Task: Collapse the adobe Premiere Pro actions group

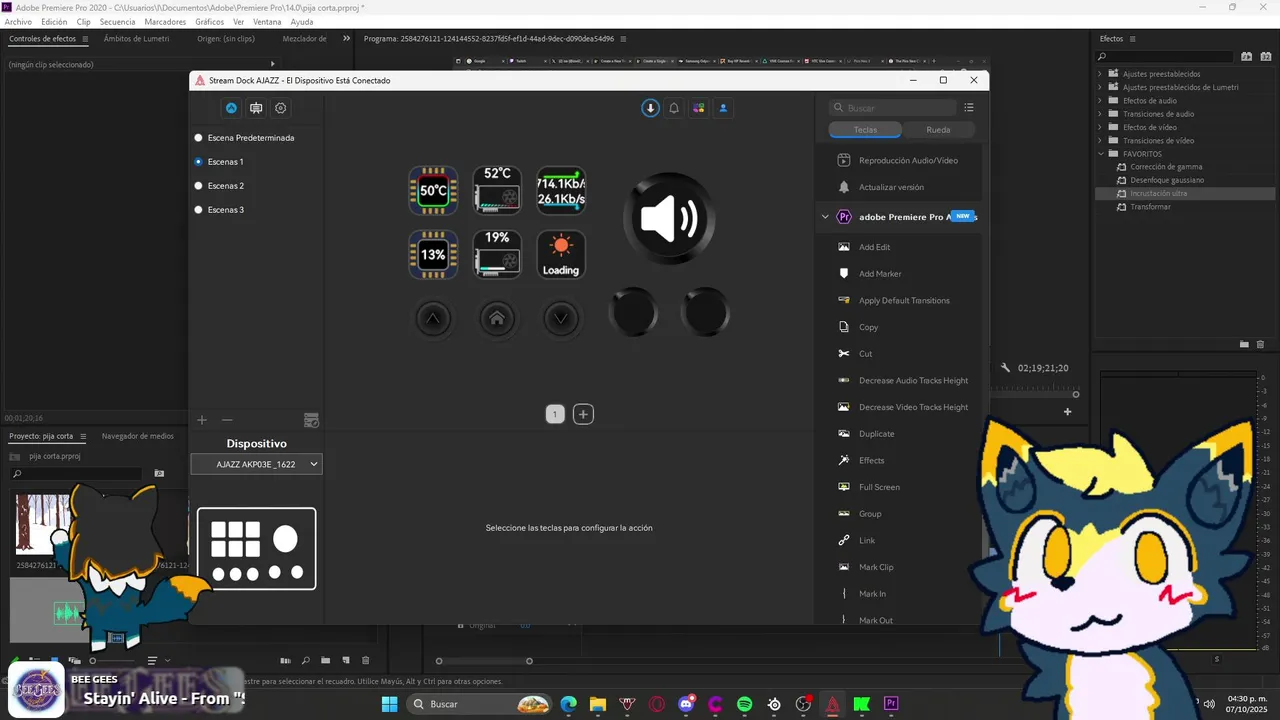Action: pos(825,217)
